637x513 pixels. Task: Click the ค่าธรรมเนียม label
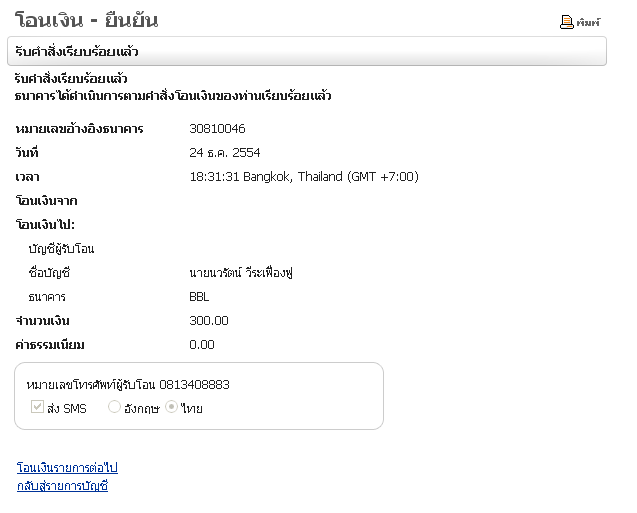point(50,345)
